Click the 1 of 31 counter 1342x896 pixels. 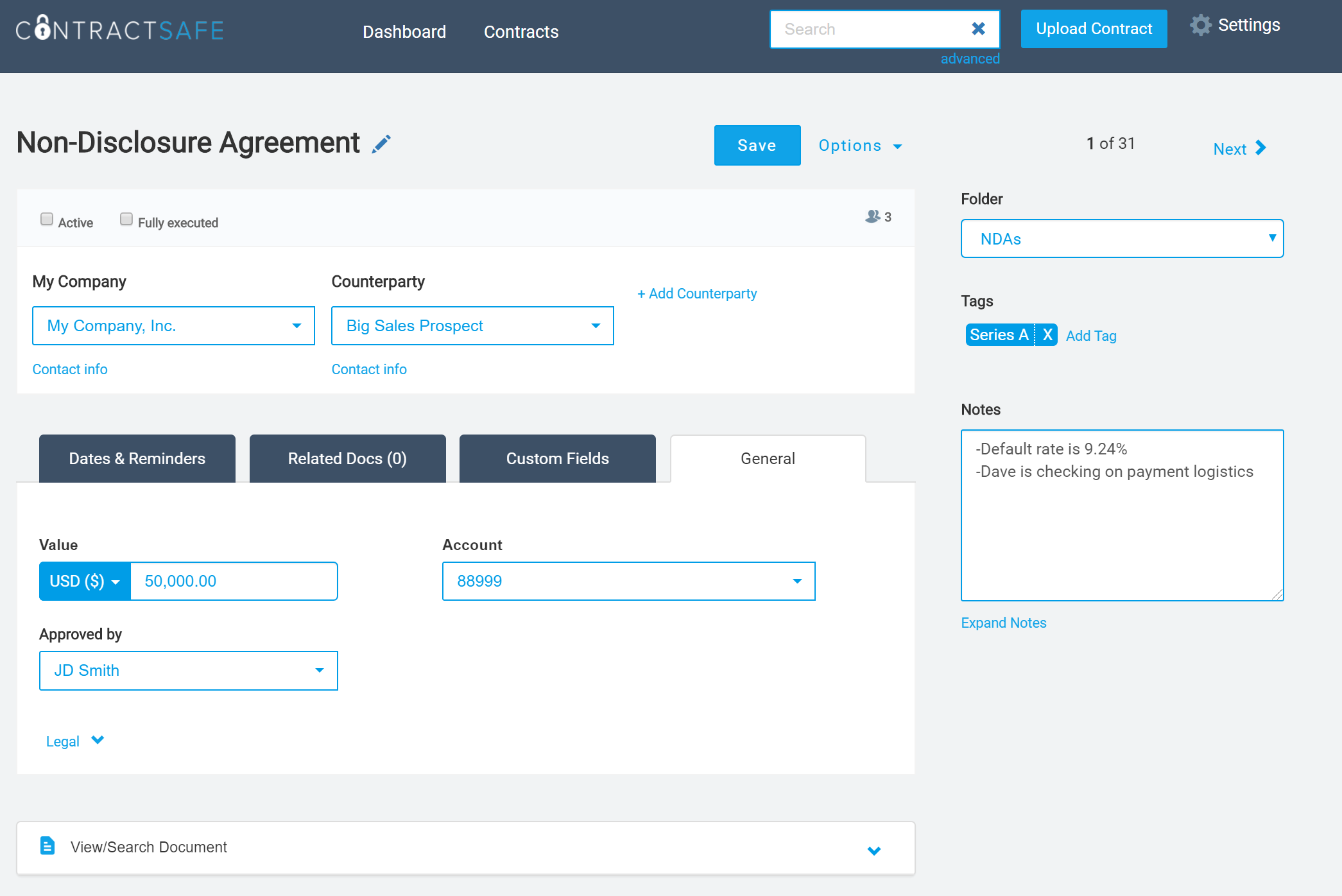pos(1110,143)
